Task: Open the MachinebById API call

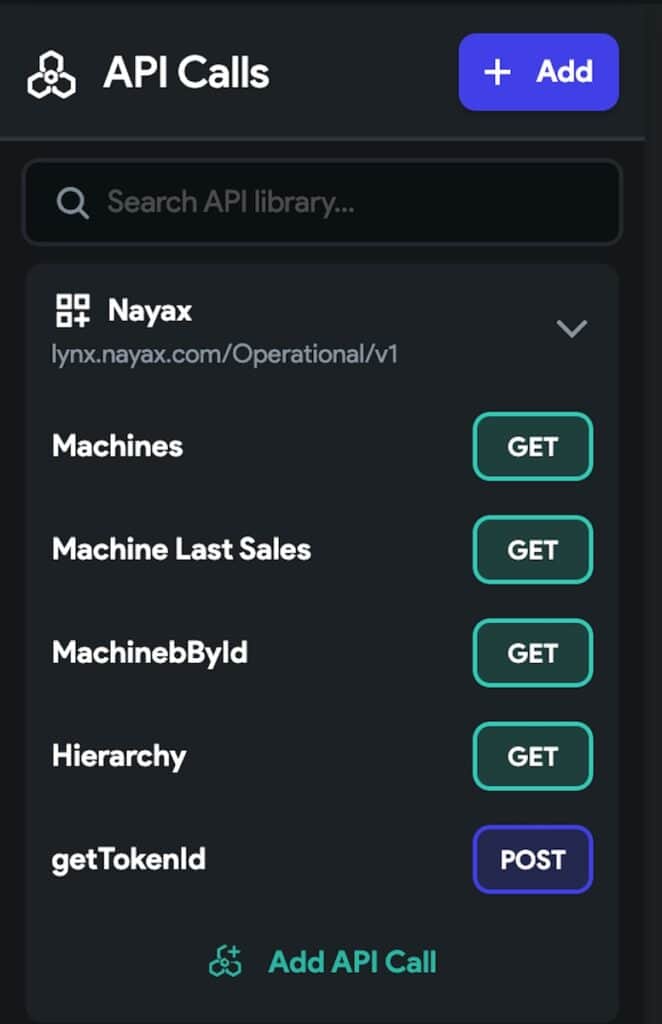Action: (150, 653)
